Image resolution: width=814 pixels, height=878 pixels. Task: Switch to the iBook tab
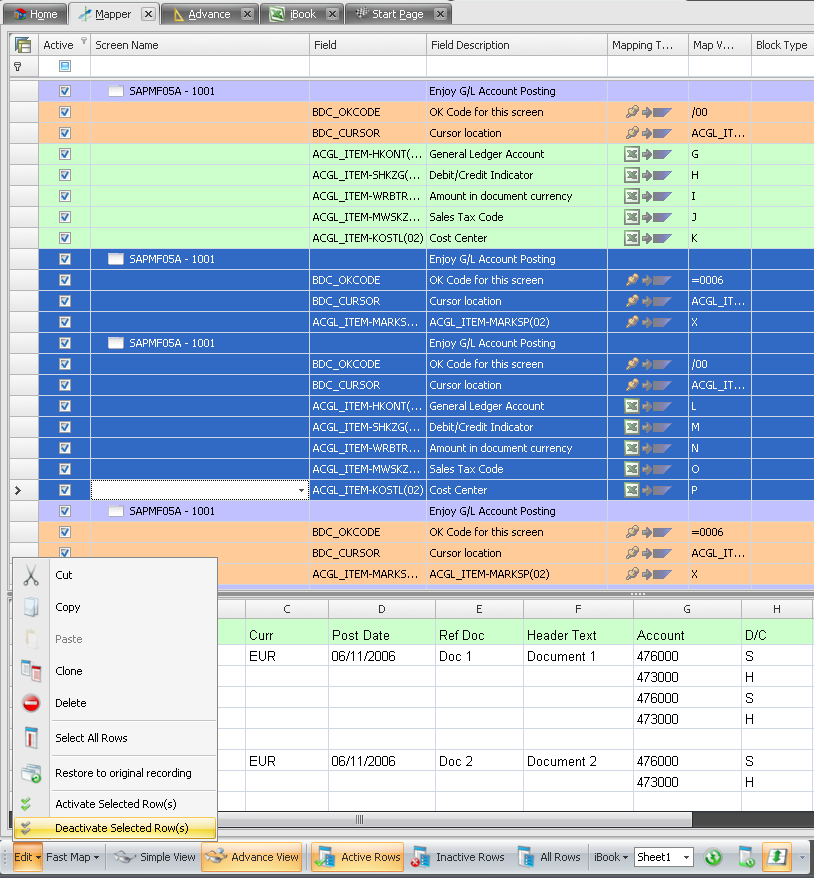[x=302, y=13]
